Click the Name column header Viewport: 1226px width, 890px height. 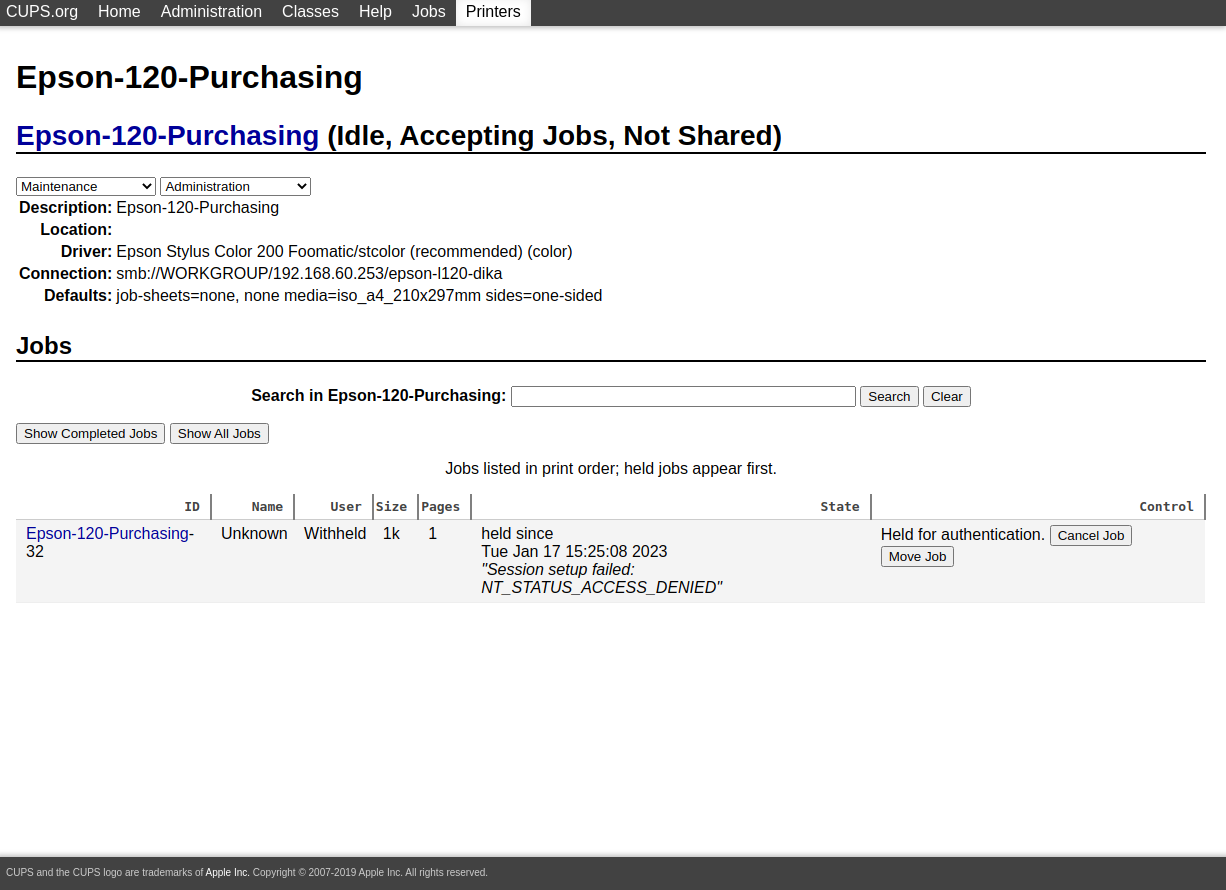[267, 506]
